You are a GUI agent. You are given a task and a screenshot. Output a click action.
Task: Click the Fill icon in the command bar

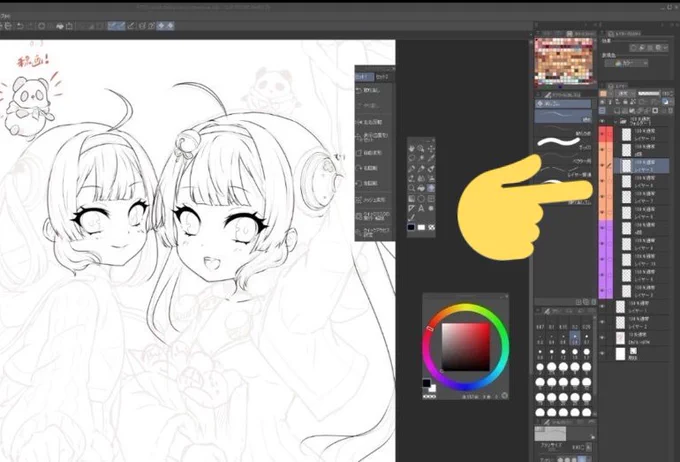coord(60,26)
